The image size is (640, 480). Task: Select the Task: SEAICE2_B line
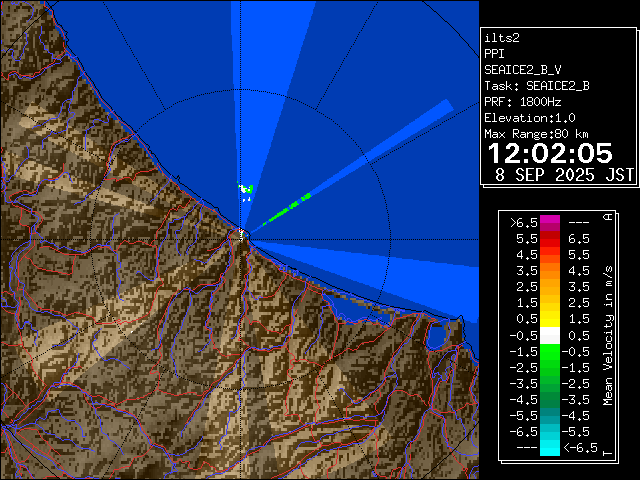[x=536, y=85]
